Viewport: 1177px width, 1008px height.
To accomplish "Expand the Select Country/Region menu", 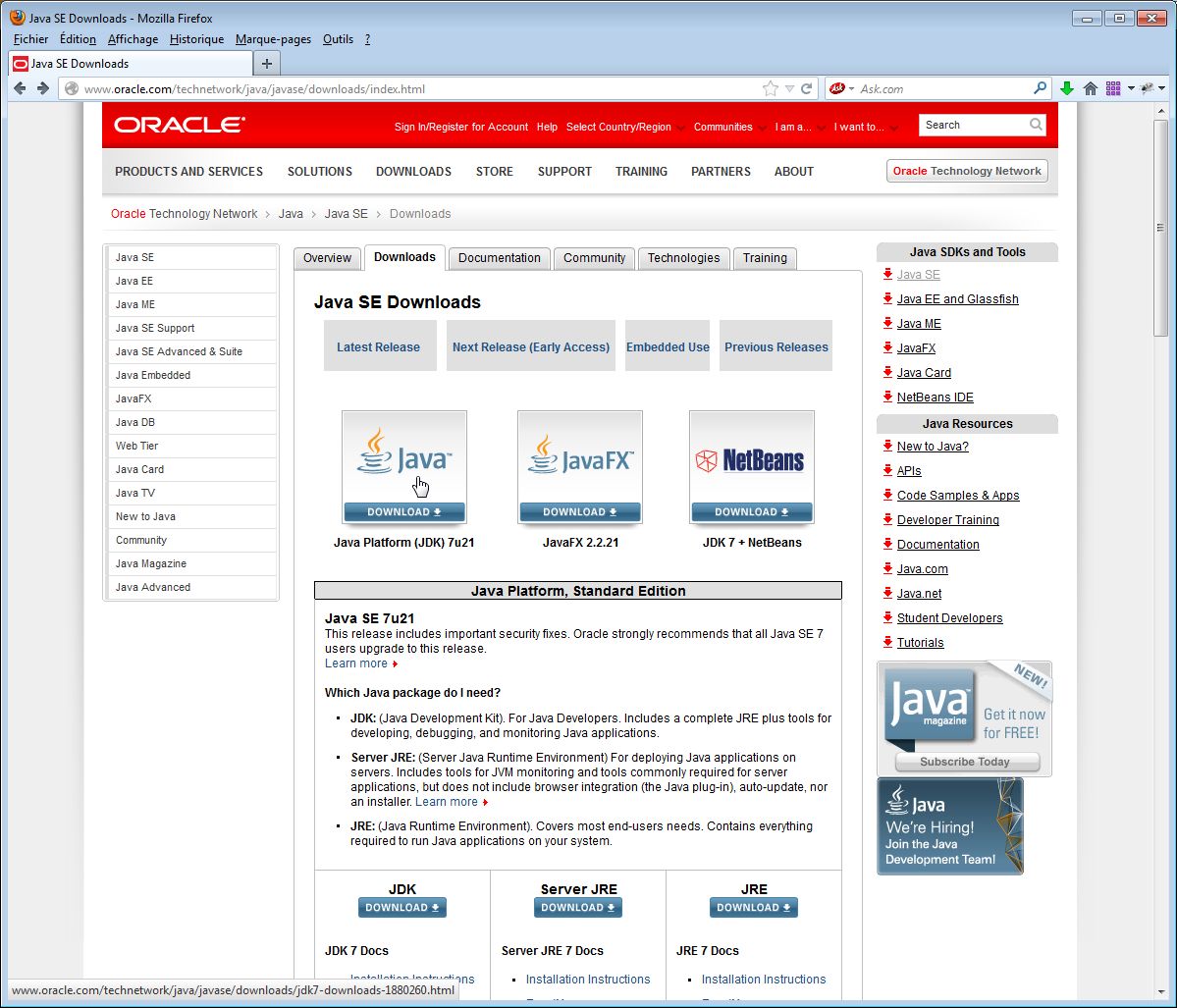I will [624, 127].
